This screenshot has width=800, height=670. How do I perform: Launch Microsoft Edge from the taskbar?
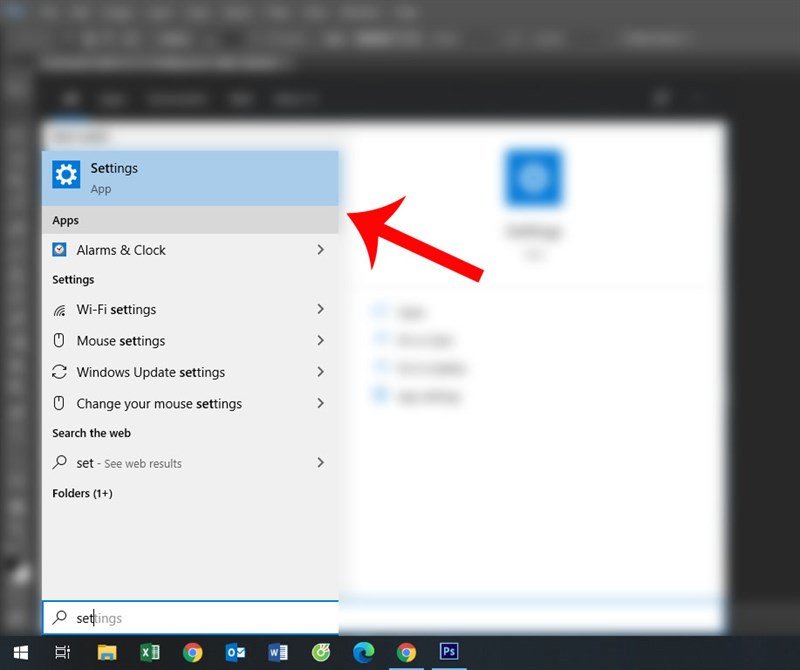(x=363, y=652)
